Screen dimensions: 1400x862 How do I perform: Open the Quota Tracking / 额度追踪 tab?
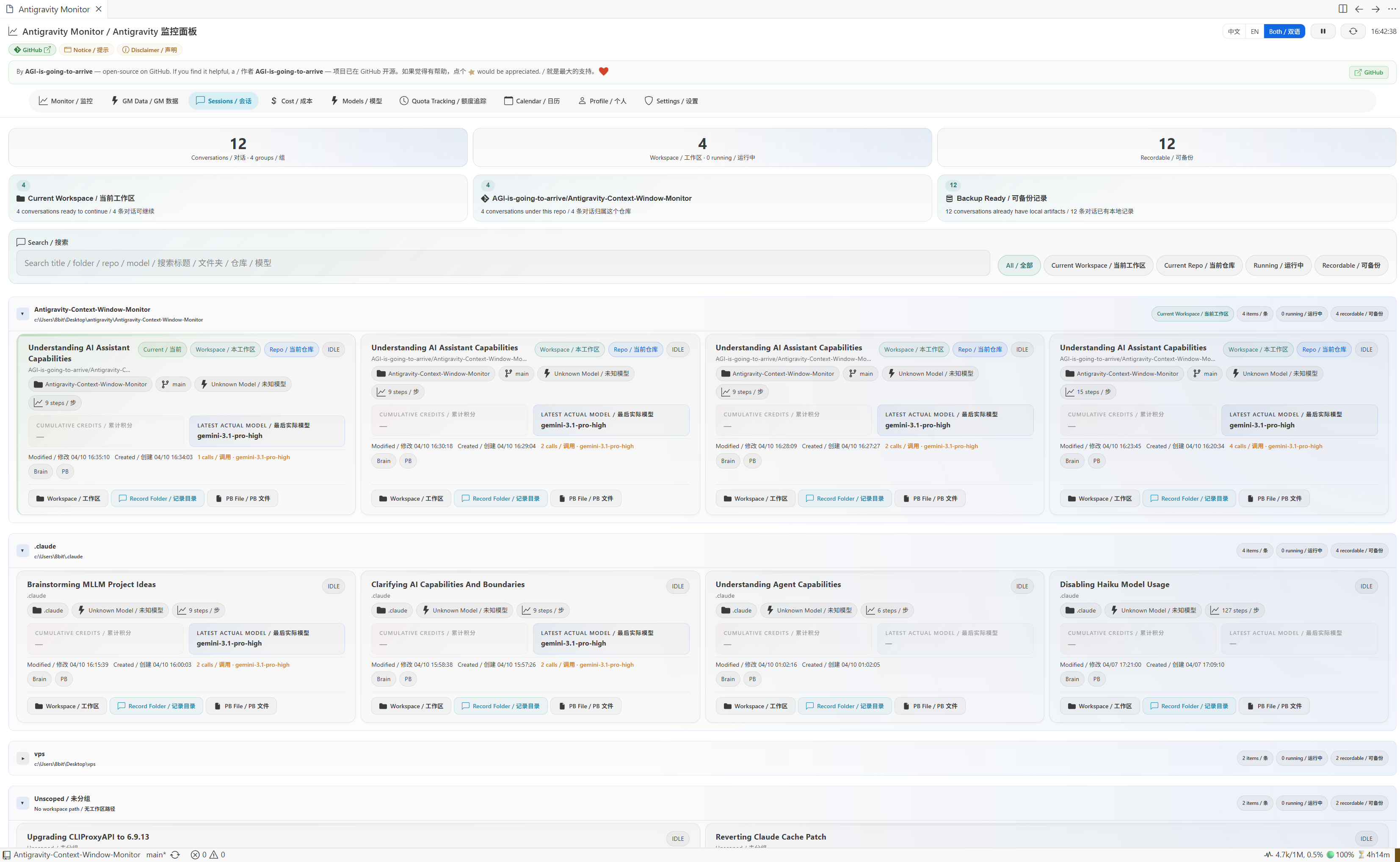click(x=443, y=101)
